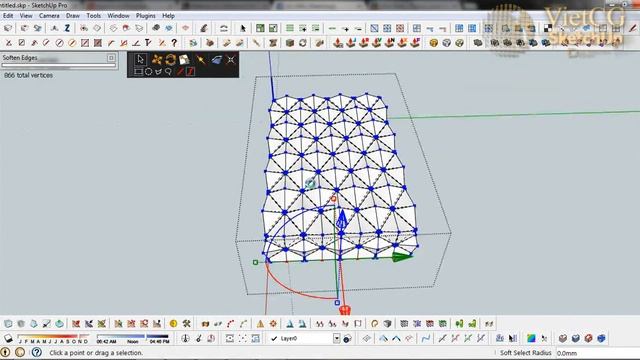Toggle the highlighted red outlined Vertex option

191,71
